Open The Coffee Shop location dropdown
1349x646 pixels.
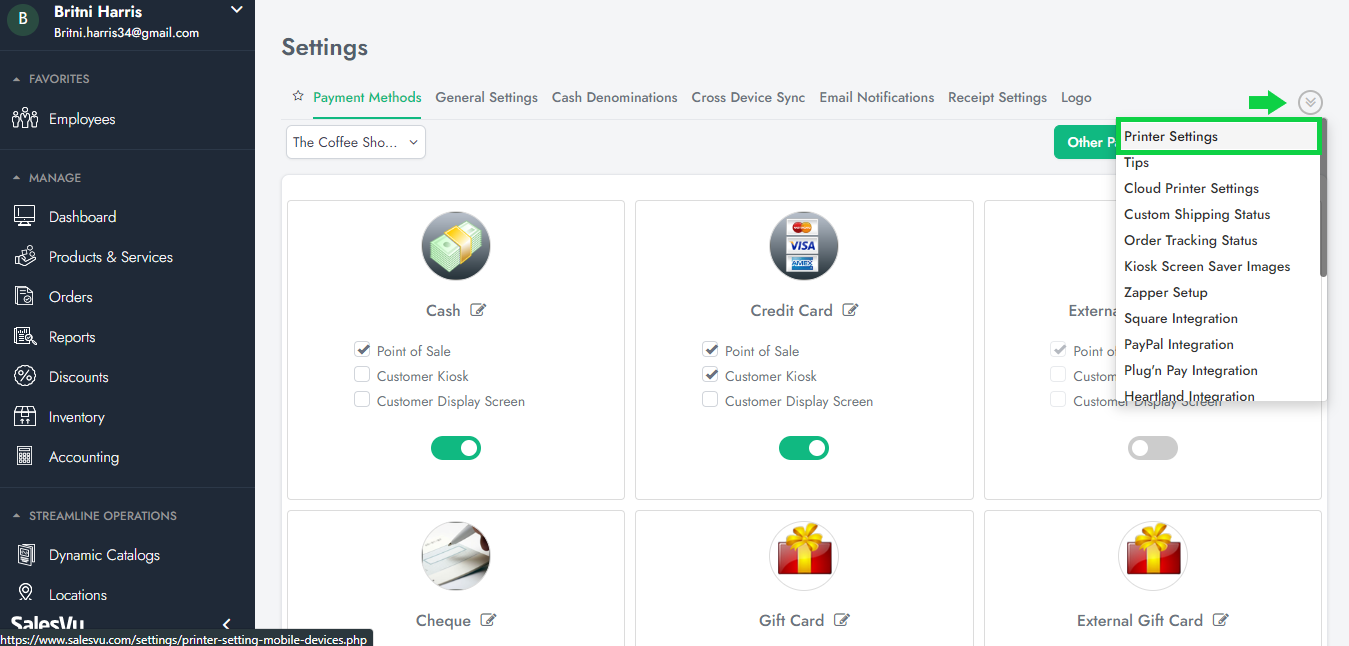[x=356, y=142]
